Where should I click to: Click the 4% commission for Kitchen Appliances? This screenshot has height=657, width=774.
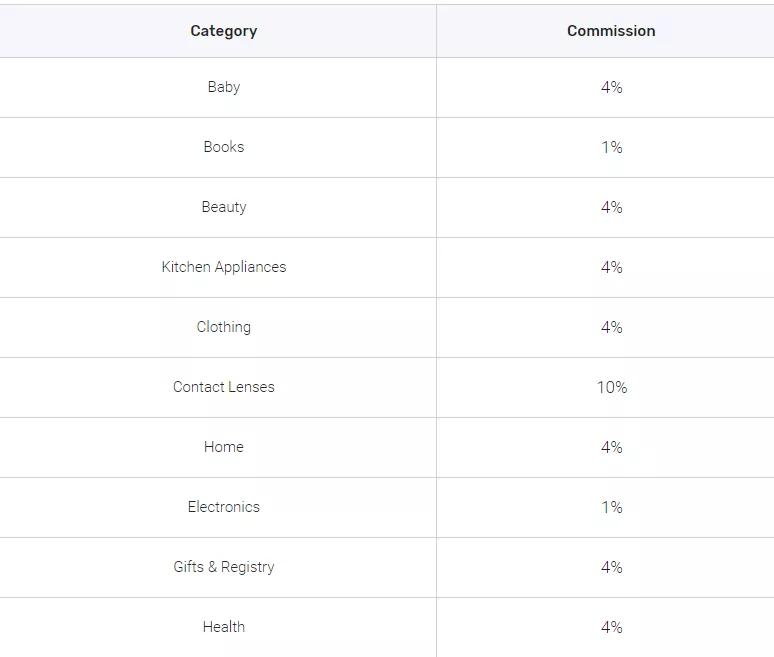(x=612, y=268)
